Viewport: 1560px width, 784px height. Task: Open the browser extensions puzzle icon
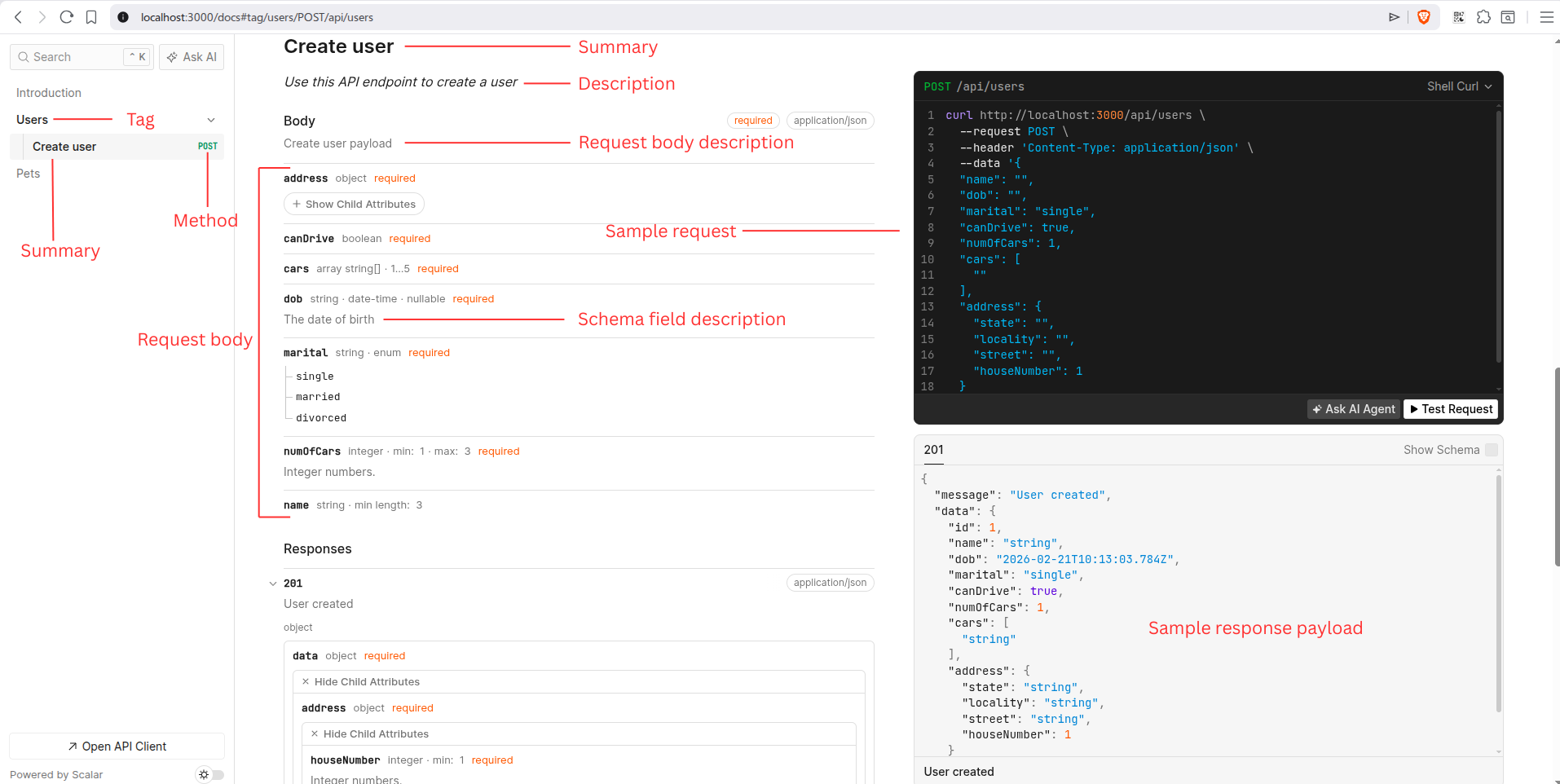1484,16
